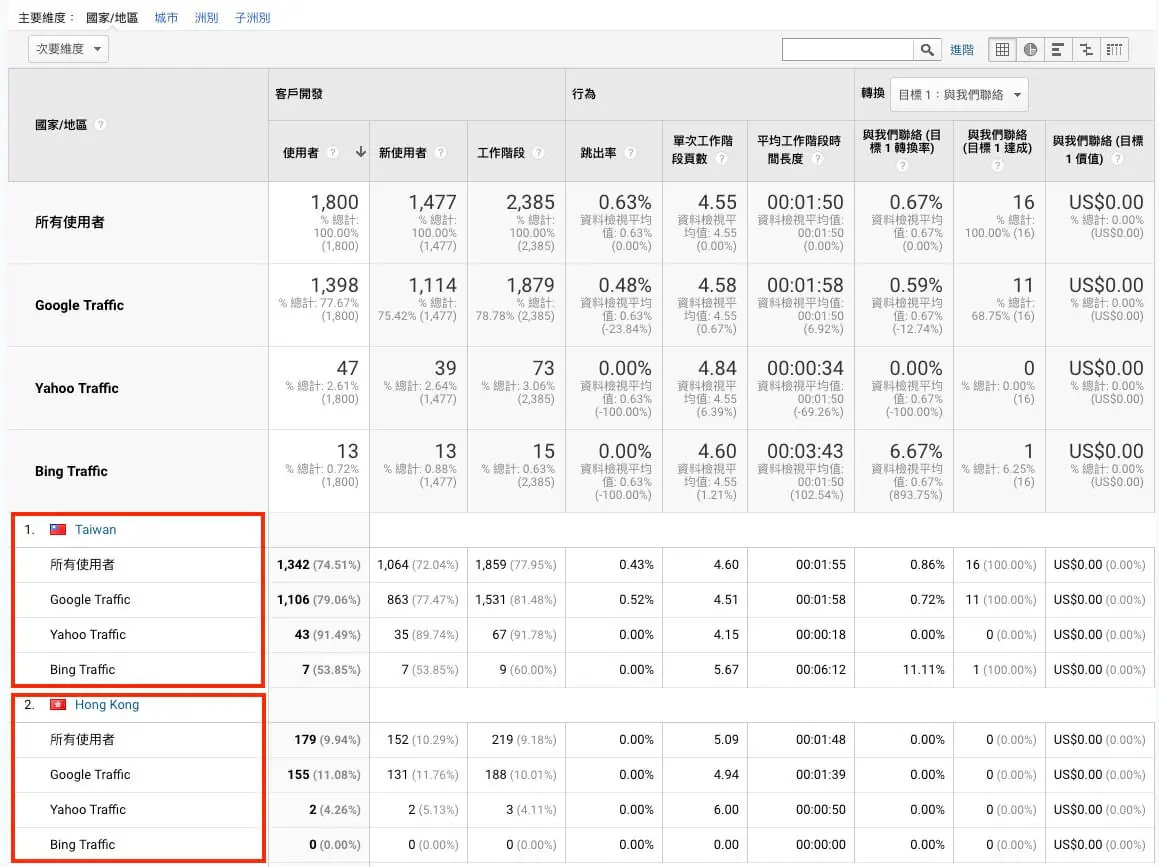Switch to pivot table view icon

[1114, 50]
